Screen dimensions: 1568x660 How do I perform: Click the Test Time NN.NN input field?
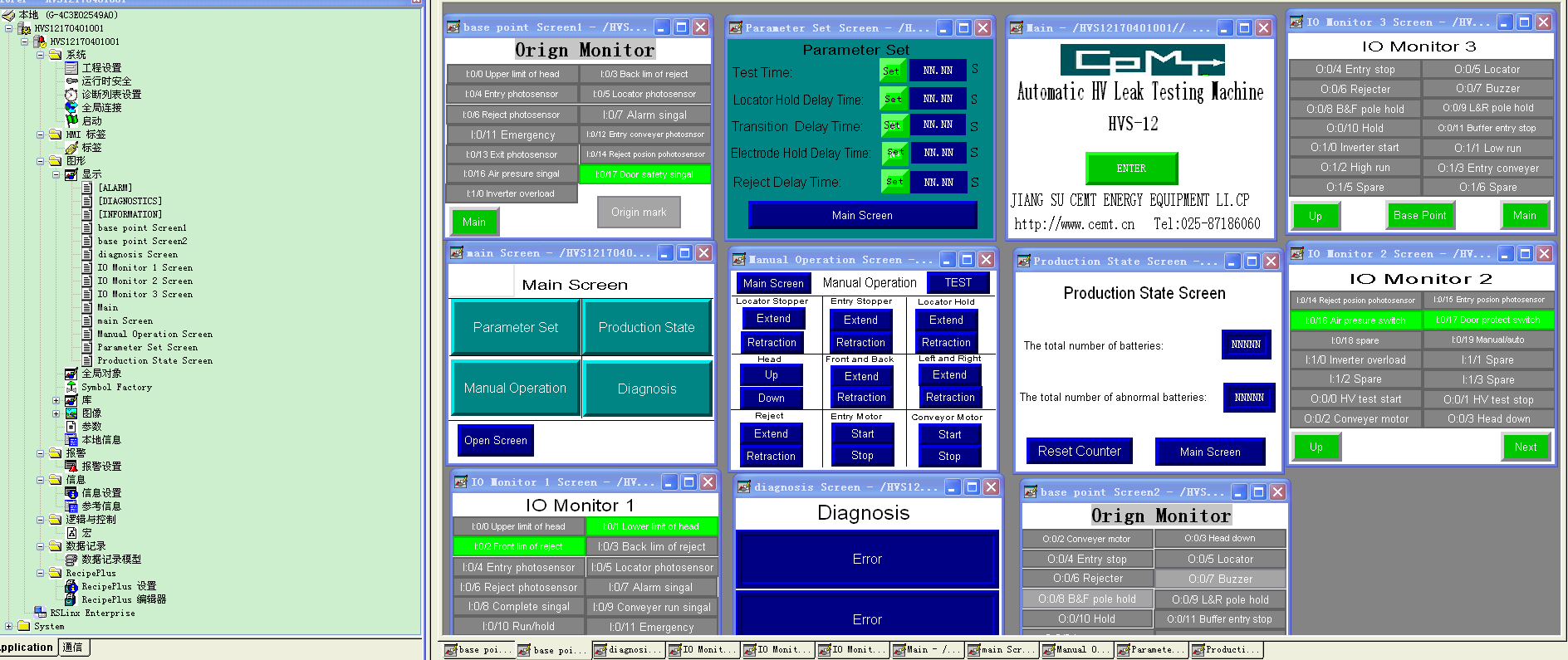pyautogui.click(x=938, y=71)
